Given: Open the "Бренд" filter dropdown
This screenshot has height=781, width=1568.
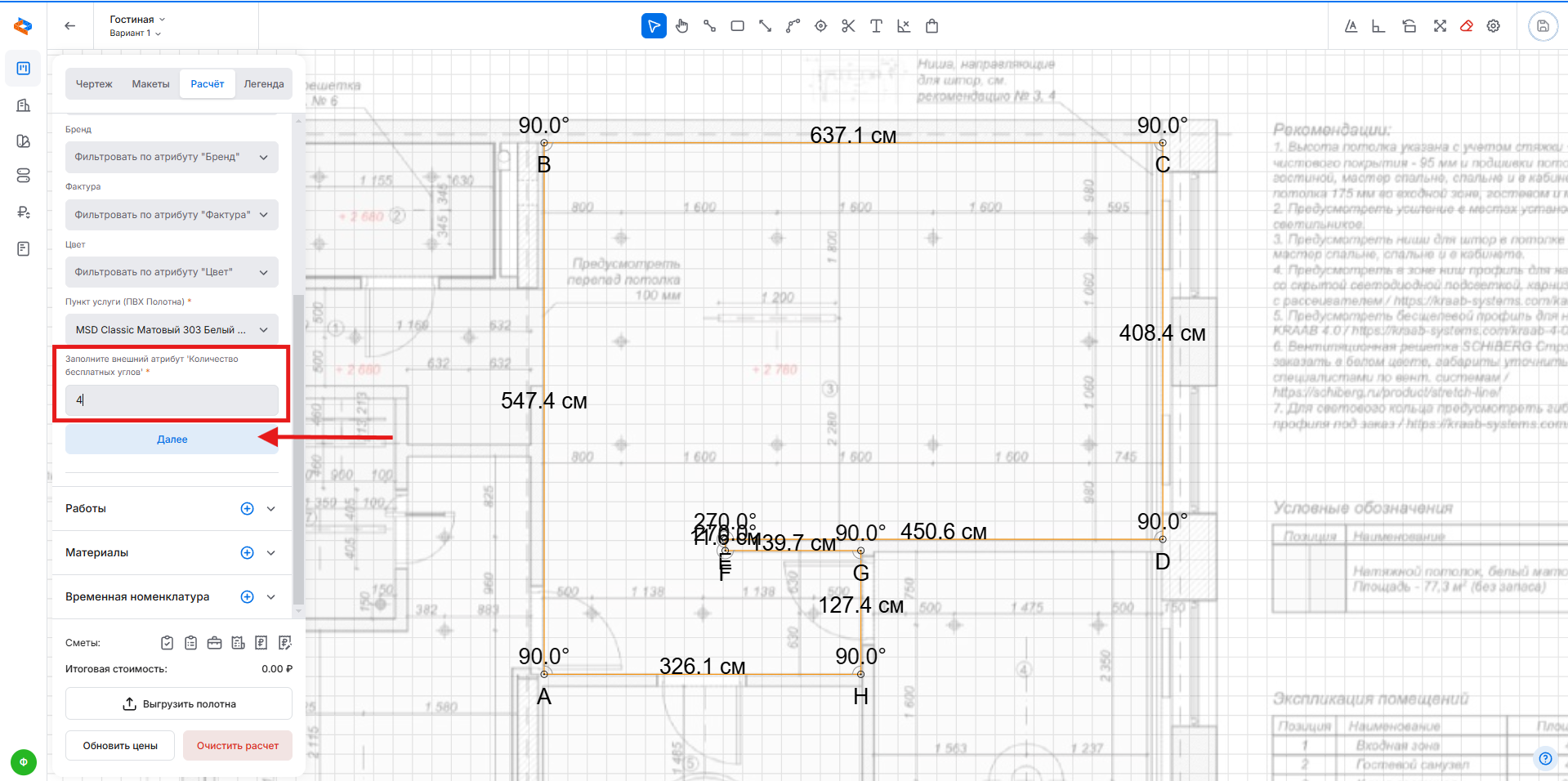Looking at the screenshot, I should pos(172,157).
